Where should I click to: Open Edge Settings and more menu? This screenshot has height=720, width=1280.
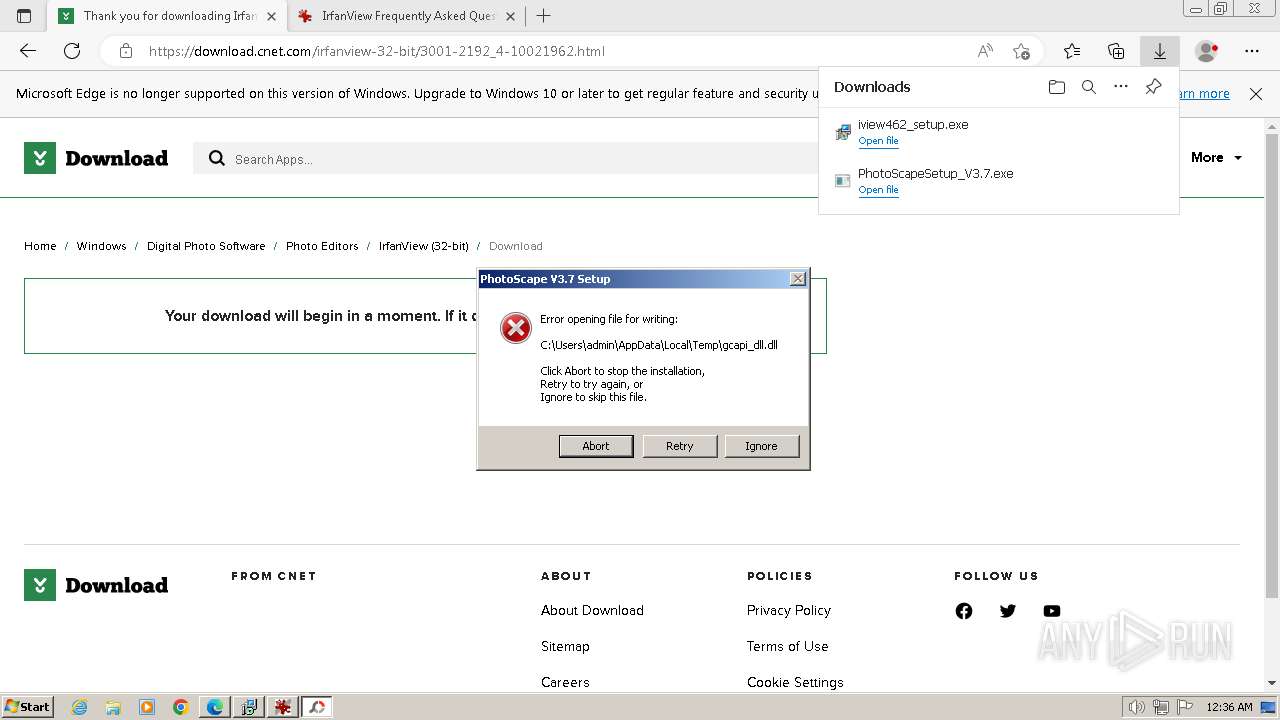tap(1252, 51)
